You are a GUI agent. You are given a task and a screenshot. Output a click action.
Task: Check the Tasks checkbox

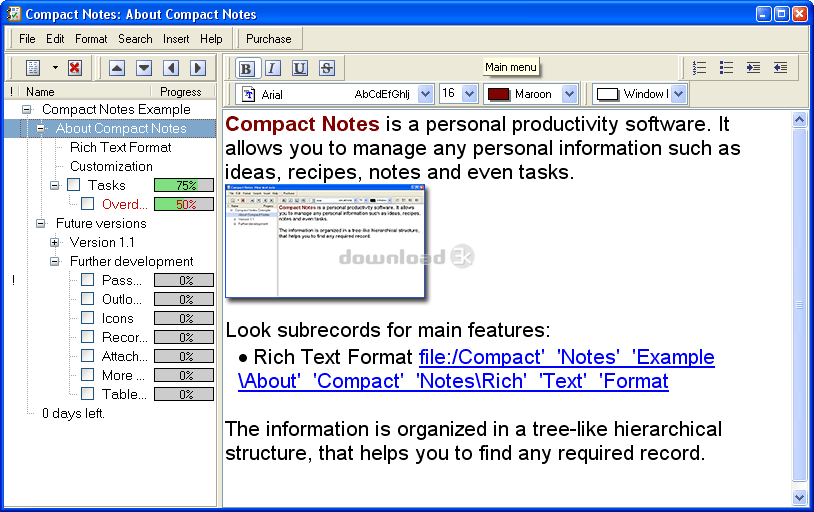pyautogui.click(x=74, y=185)
